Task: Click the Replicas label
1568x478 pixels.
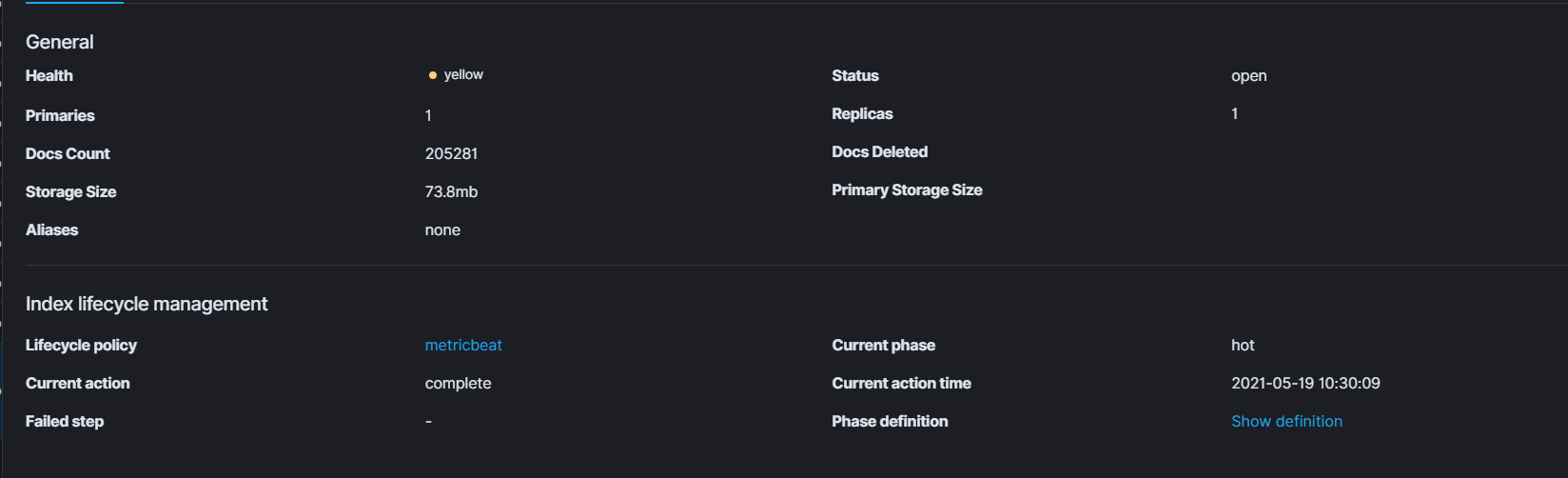Action: [862, 114]
